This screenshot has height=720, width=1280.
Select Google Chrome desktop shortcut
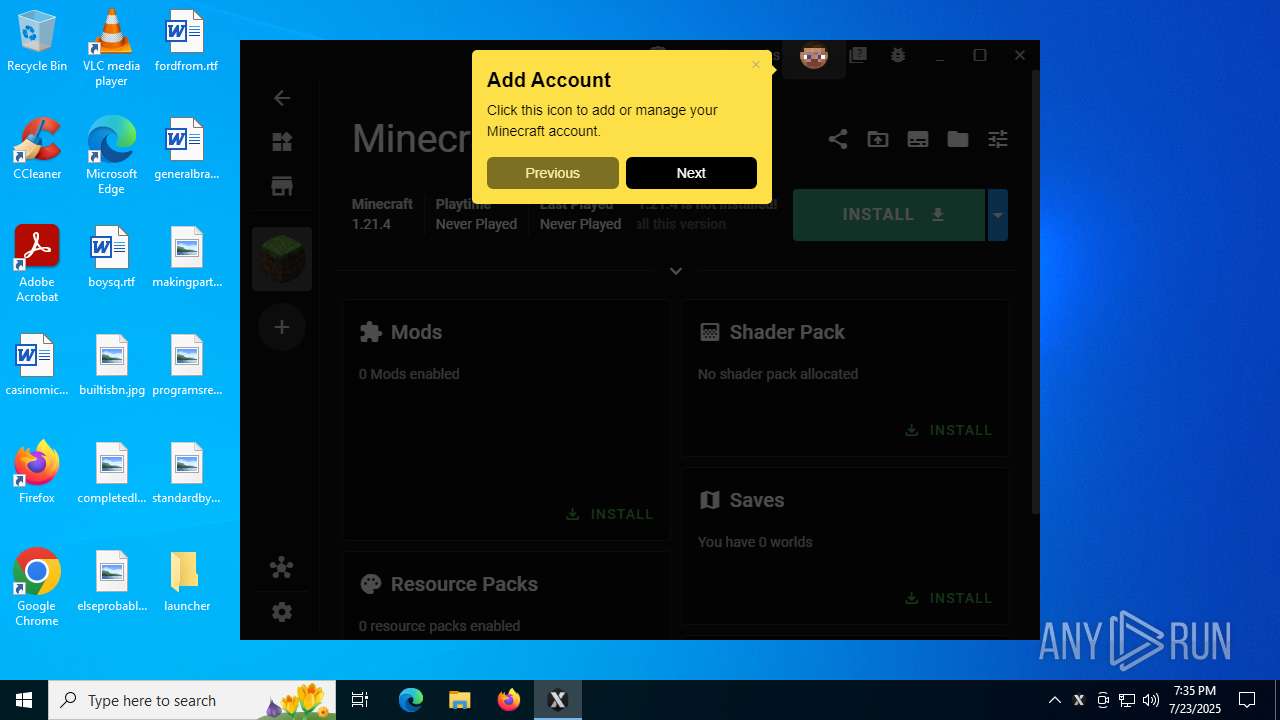37,588
